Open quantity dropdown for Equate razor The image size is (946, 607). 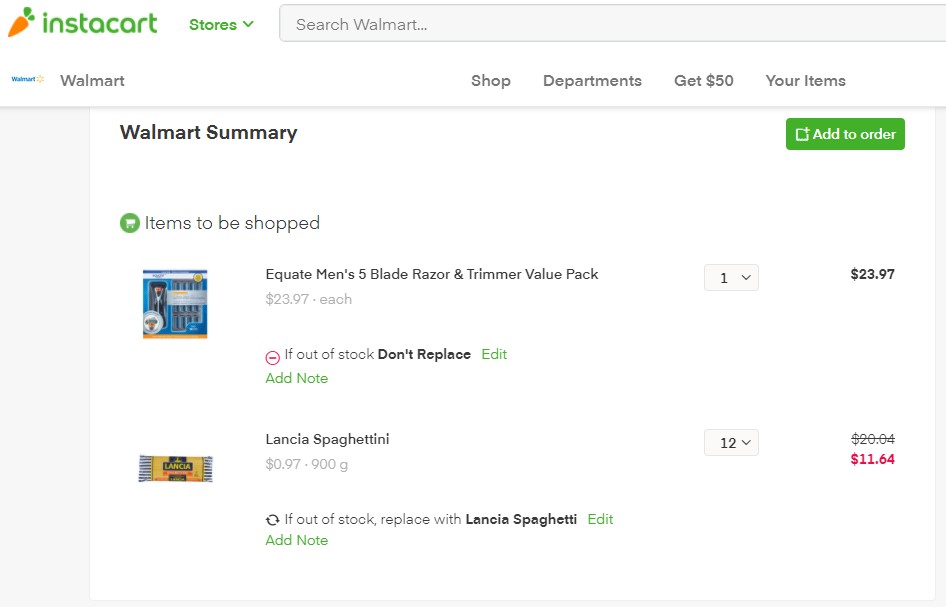click(731, 278)
